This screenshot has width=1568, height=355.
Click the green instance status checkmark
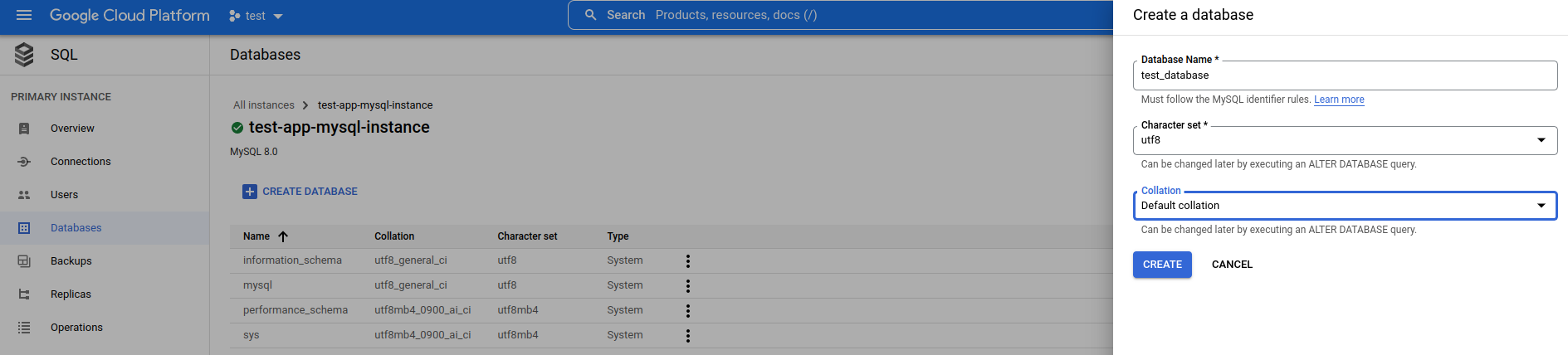237,128
